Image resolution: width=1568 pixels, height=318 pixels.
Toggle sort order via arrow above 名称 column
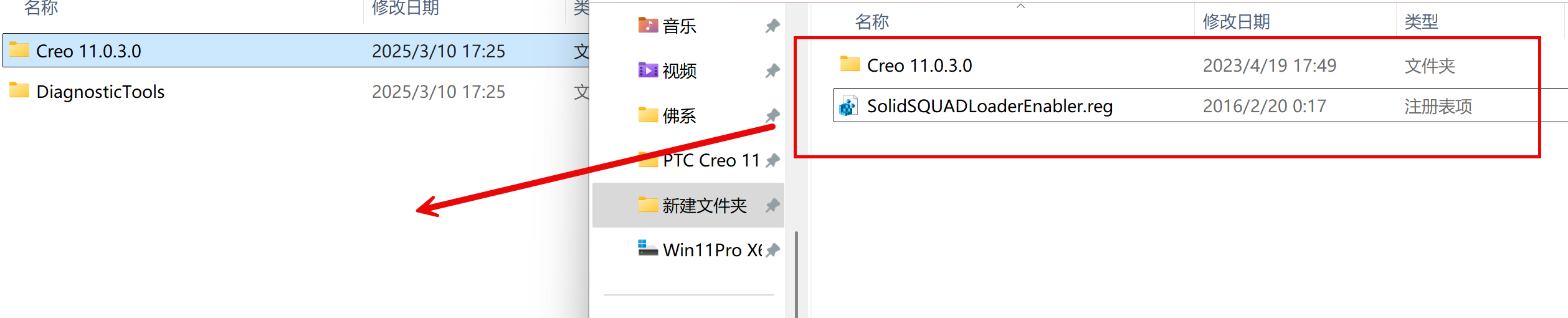(x=1020, y=6)
